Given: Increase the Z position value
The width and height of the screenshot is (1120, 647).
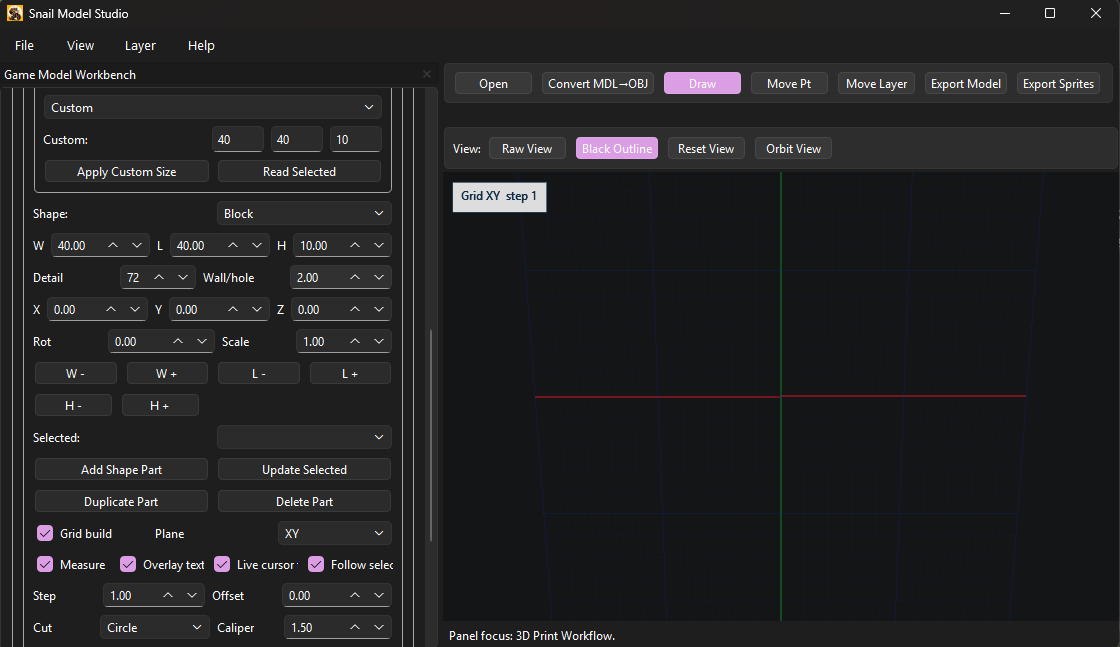Looking at the screenshot, I should click(355, 310).
